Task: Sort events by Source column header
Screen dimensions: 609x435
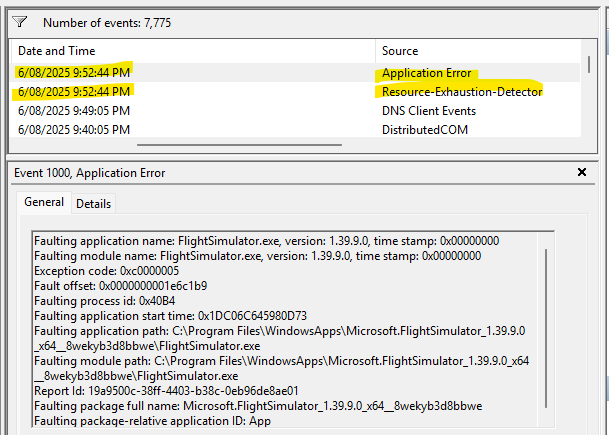Action: [400, 50]
